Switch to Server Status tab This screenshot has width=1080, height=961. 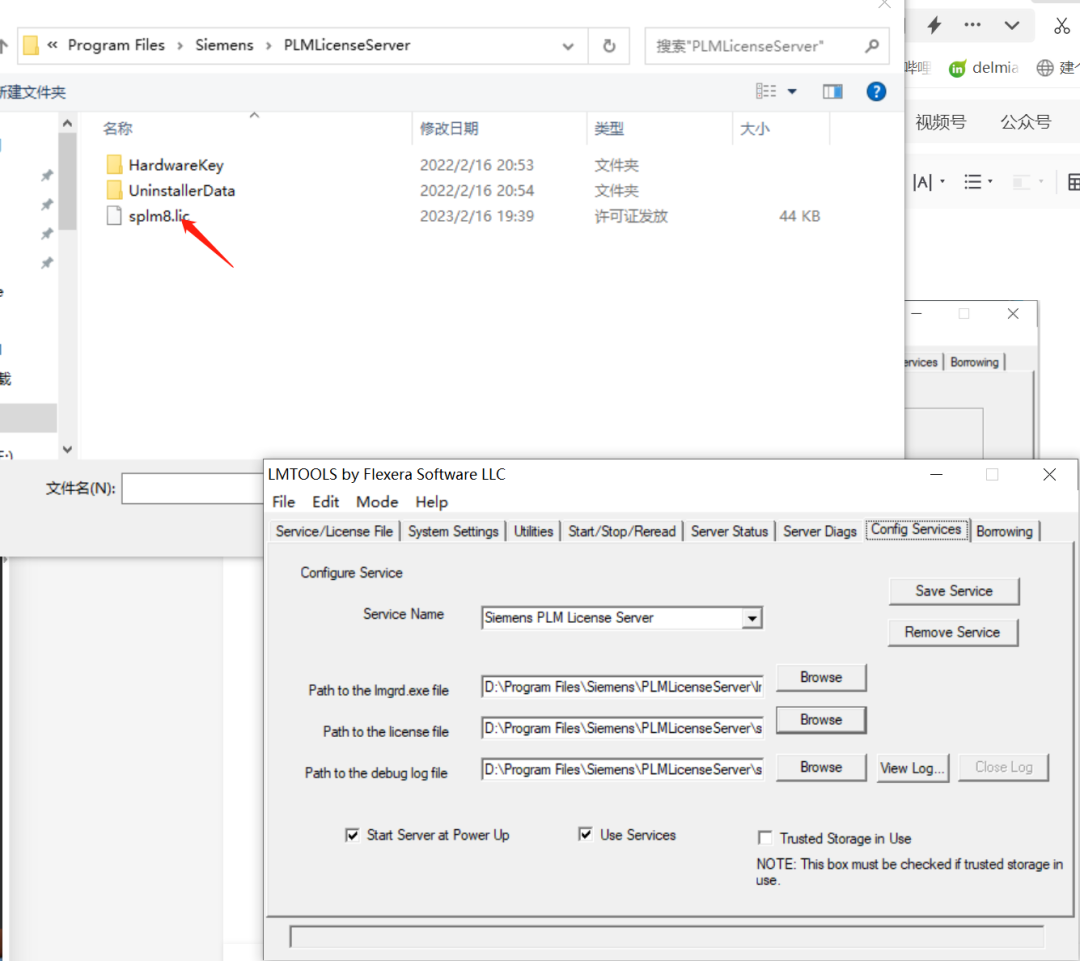pos(729,531)
